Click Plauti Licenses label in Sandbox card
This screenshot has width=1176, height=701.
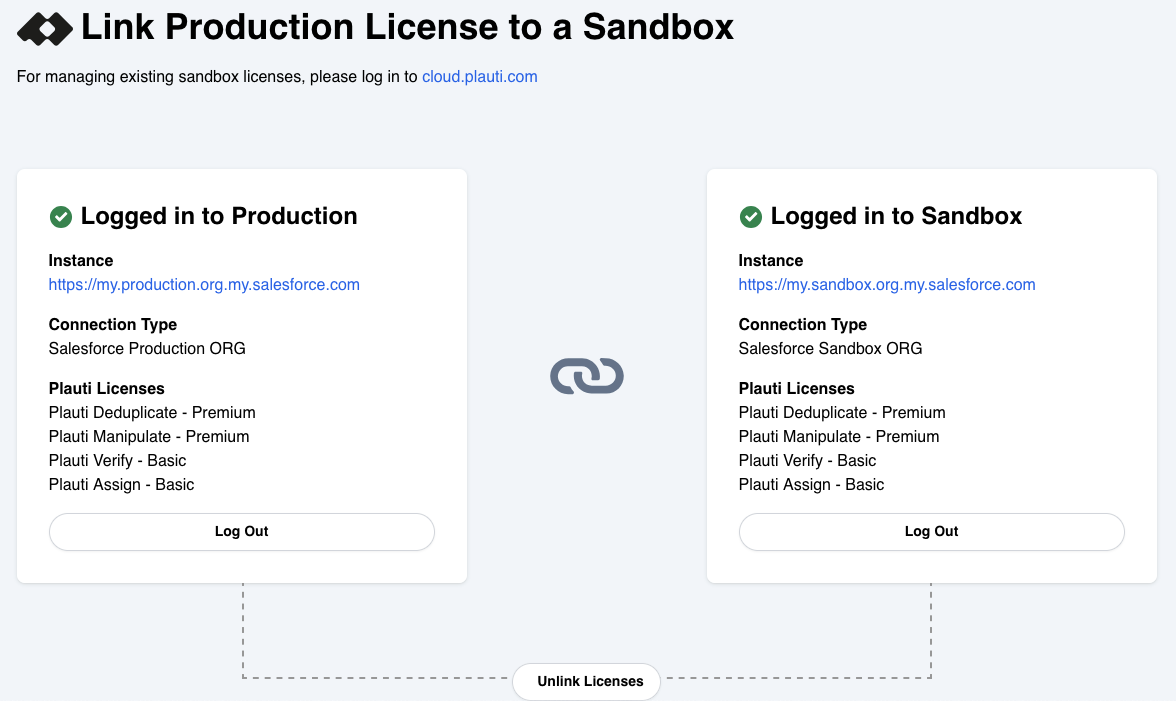pyautogui.click(x=796, y=388)
